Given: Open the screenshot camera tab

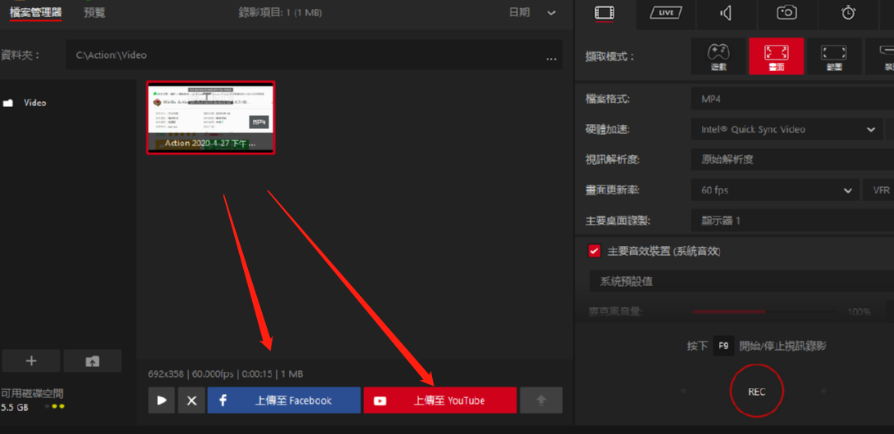Looking at the screenshot, I should (x=787, y=13).
